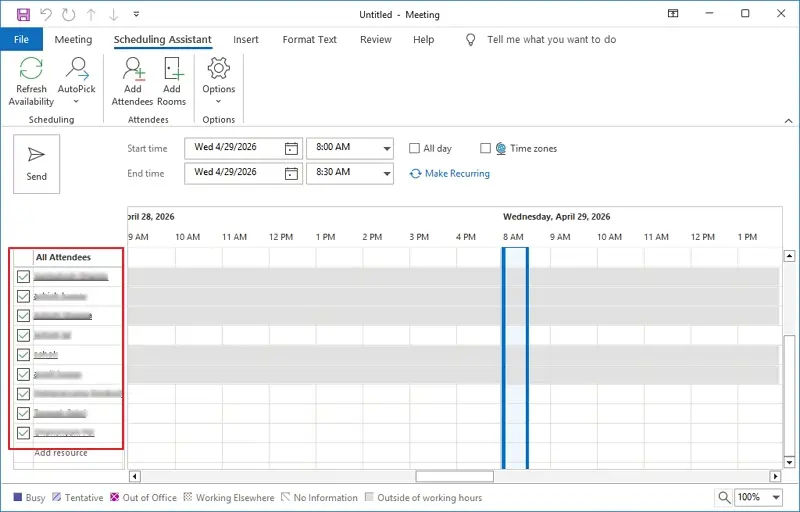Image resolution: width=800 pixels, height=512 pixels.
Task: Click the zoom magnifier icon
Action: pyautogui.click(x=723, y=497)
